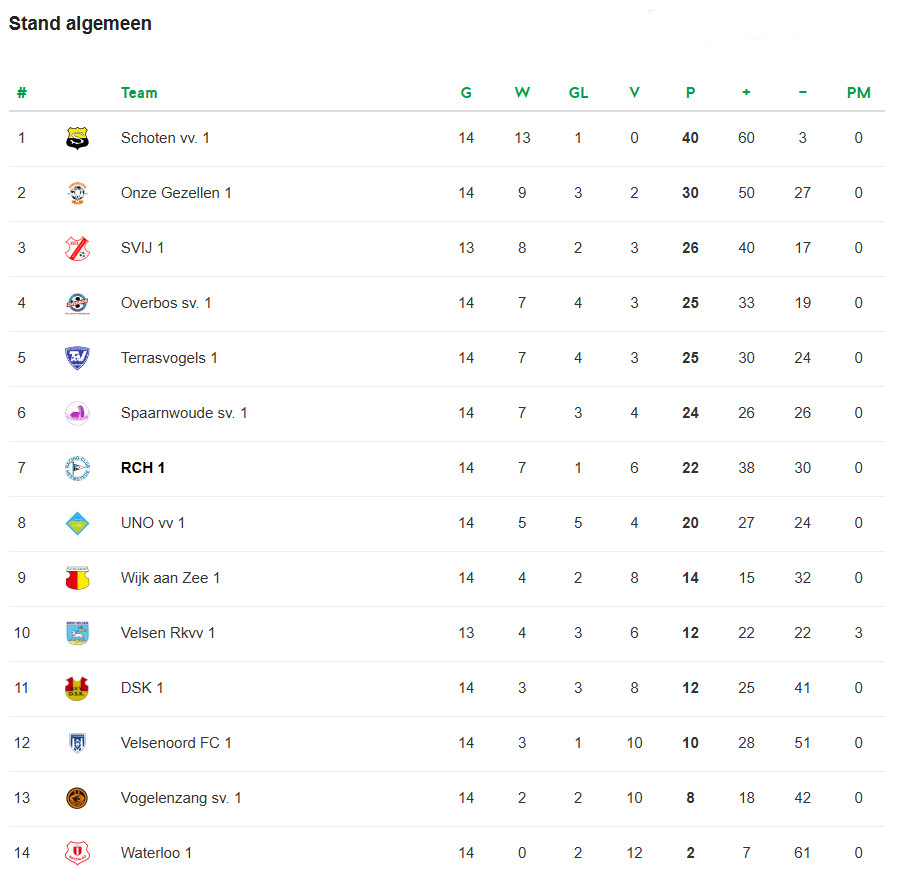Viewport: 912px width, 870px height.
Task: Click the P points column header
Action: (690, 93)
